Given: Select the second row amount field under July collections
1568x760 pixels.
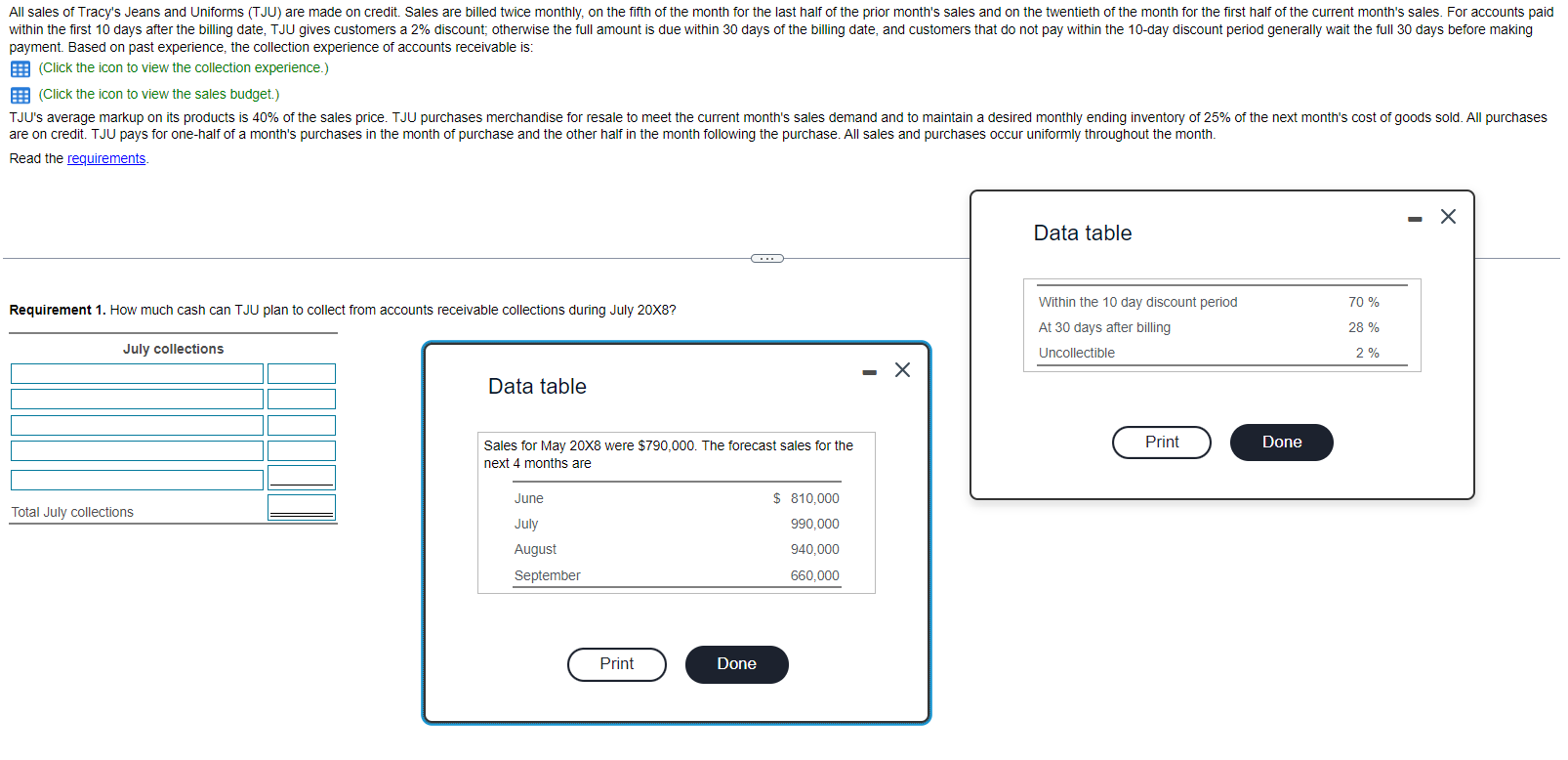Looking at the screenshot, I should [x=302, y=400].
